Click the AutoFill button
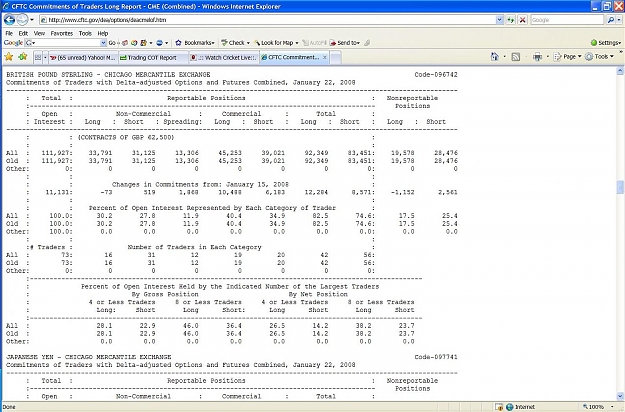625x412 pixels. [314, 43]
